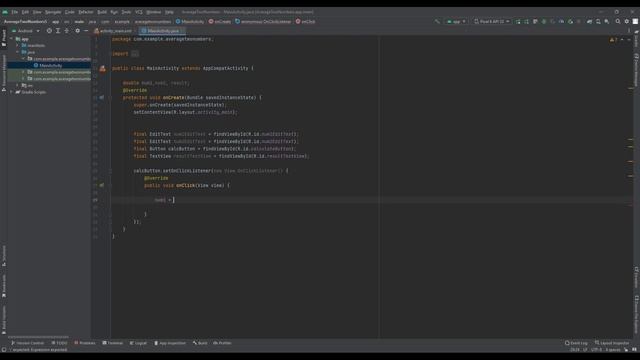Click the Select Opened File target icon

(x=49, y=31)
